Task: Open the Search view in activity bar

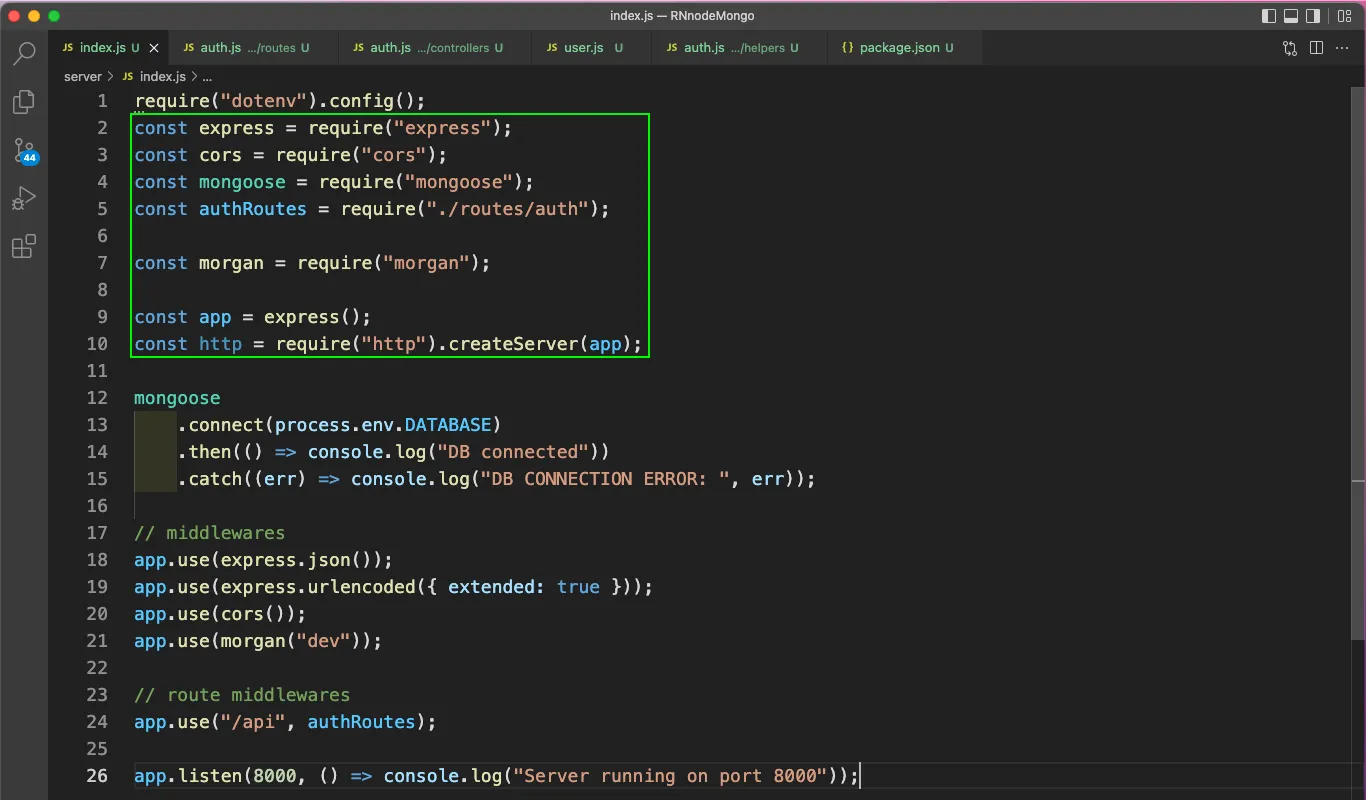Action: pyautogui.click(x=24, y=53)
